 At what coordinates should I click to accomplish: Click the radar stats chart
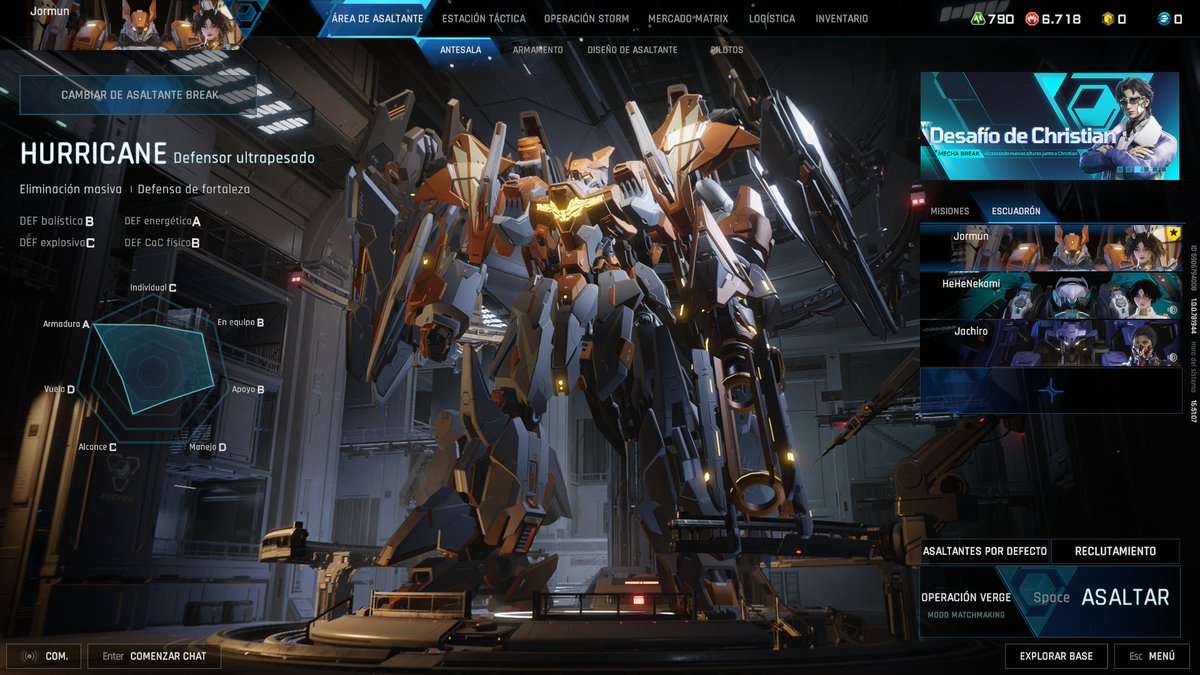[152, 368]
